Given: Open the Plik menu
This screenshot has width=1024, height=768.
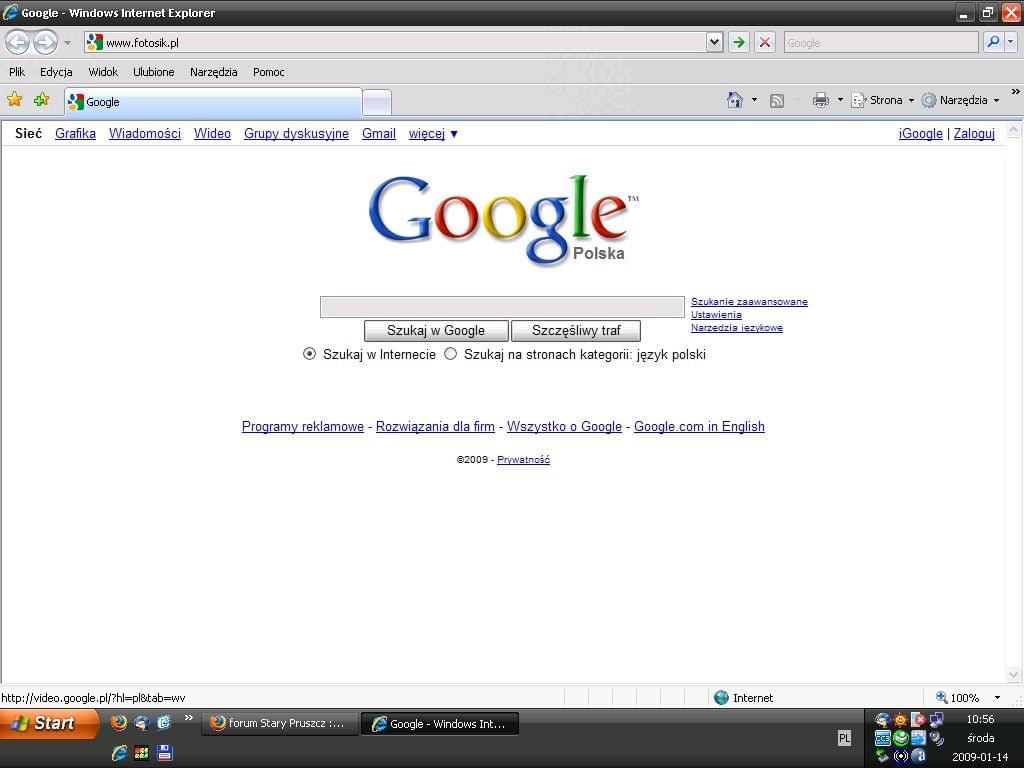Looking at the screenshot, I should point(17,72).
